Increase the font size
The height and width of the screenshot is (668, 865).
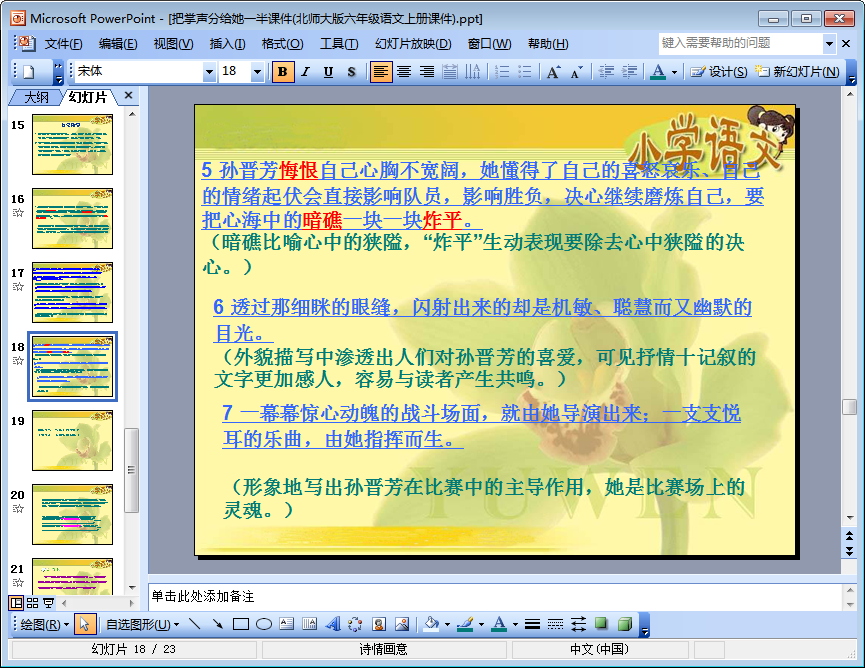coord(553,72)
